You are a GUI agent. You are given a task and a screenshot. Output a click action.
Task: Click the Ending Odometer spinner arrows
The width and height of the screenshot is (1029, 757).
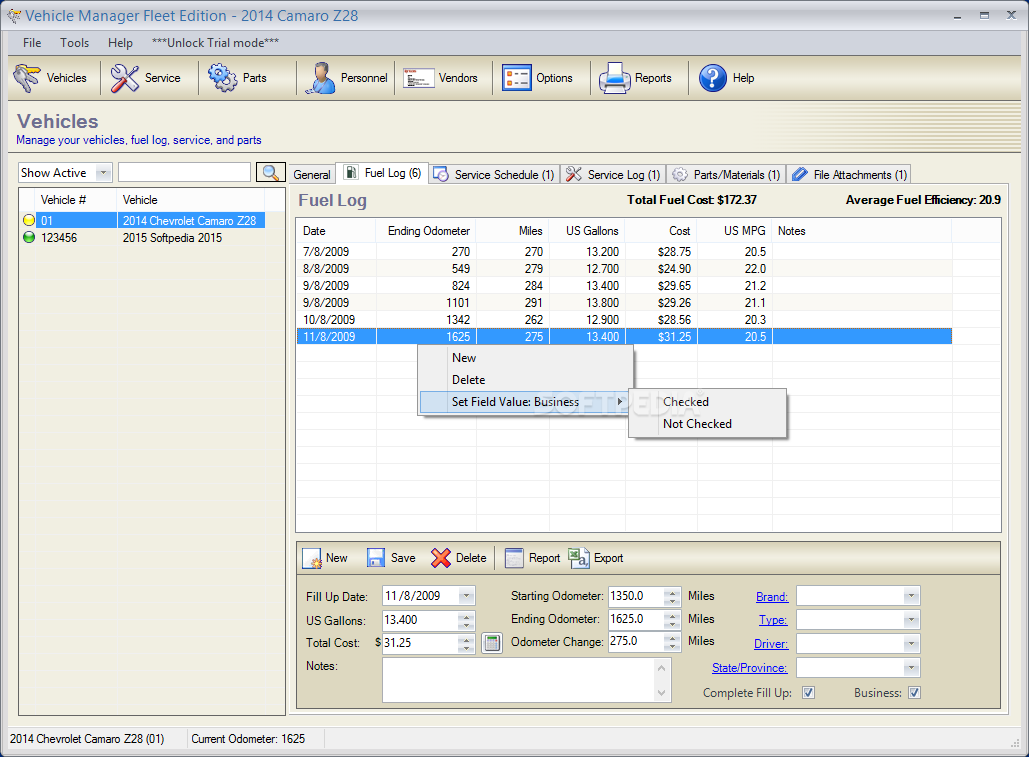[x=672, y=619]
